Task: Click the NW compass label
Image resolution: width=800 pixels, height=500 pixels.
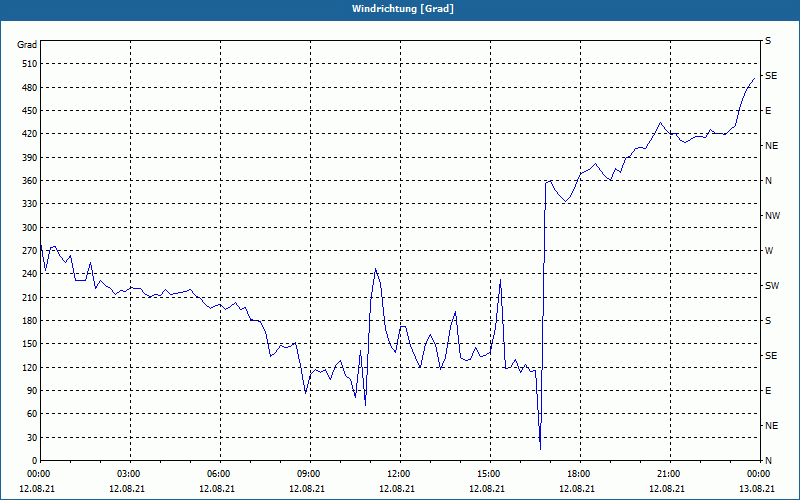Action: coord(772,216)
